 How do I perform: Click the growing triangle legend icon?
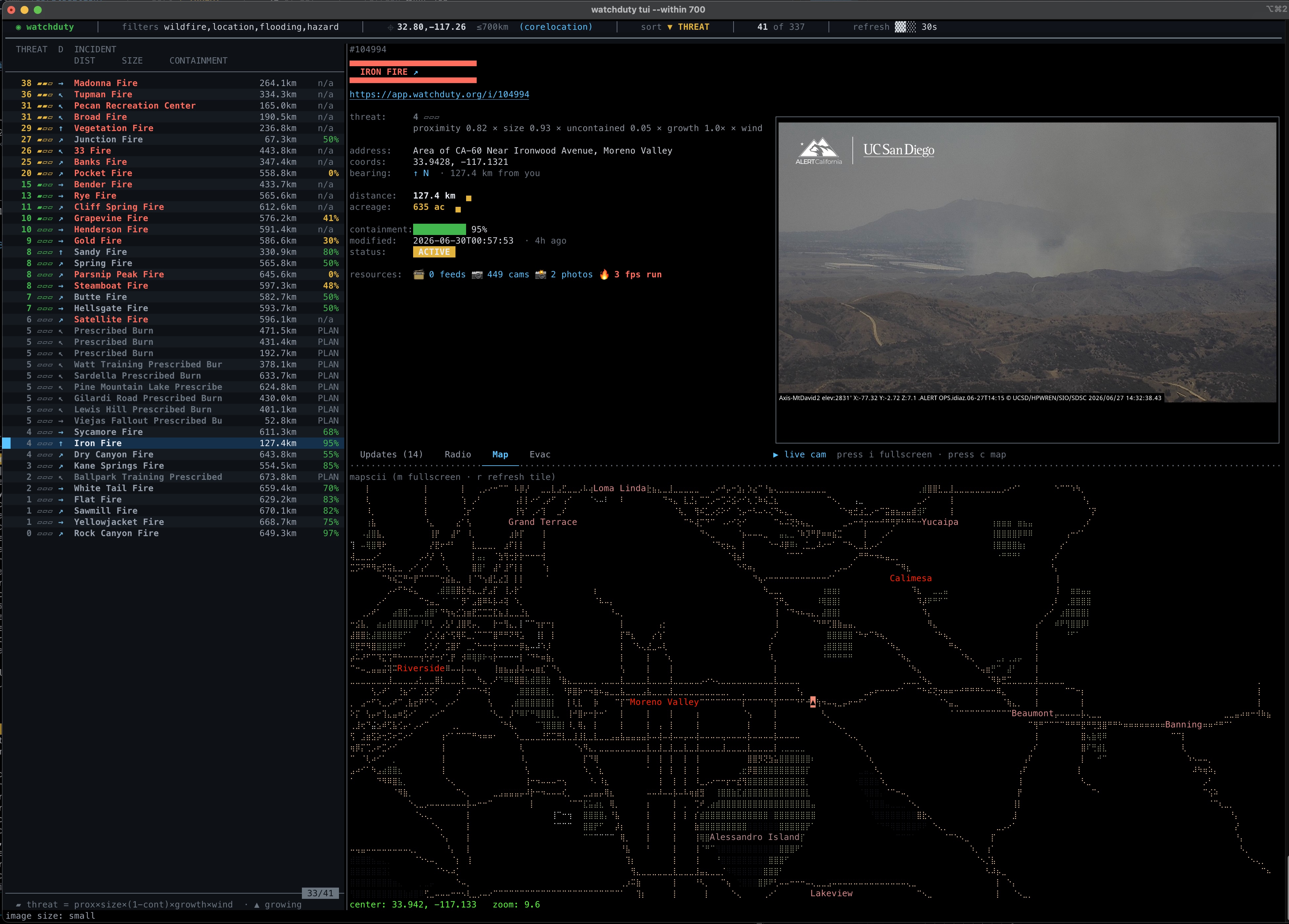(257, 905)
